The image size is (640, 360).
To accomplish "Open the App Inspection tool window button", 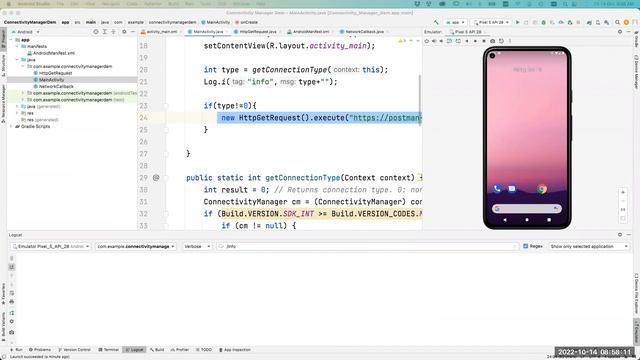I will click(235, 350).
